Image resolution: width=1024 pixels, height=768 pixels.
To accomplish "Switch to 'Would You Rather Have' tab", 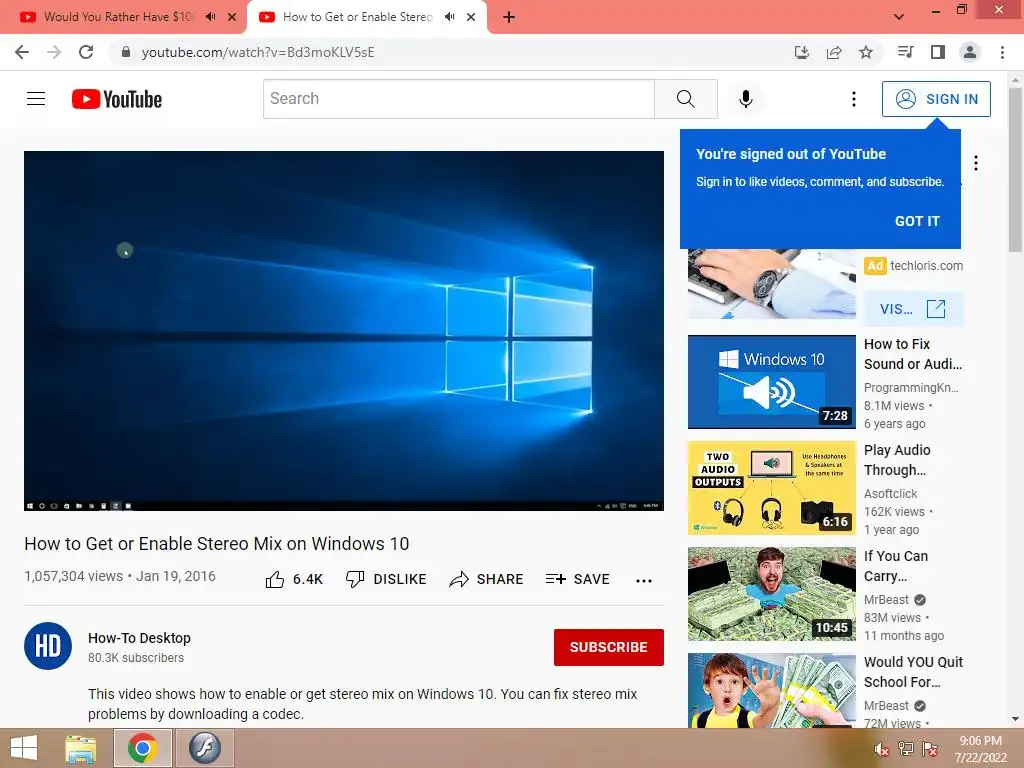I will 118,17.
